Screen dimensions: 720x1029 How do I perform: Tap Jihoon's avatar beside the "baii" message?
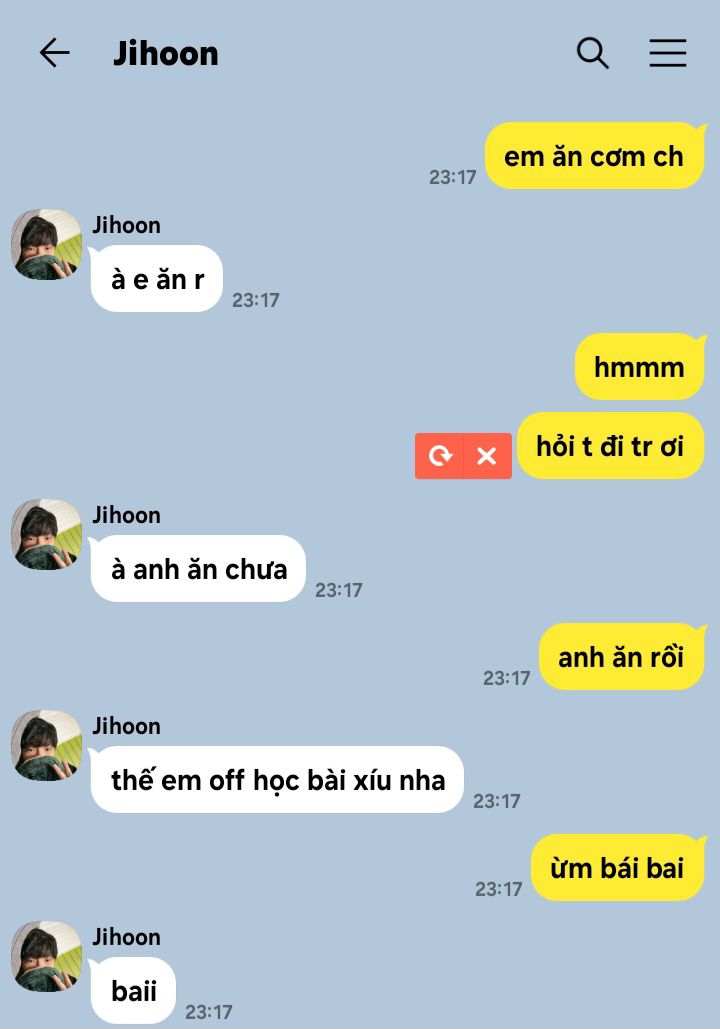[47, 956]
